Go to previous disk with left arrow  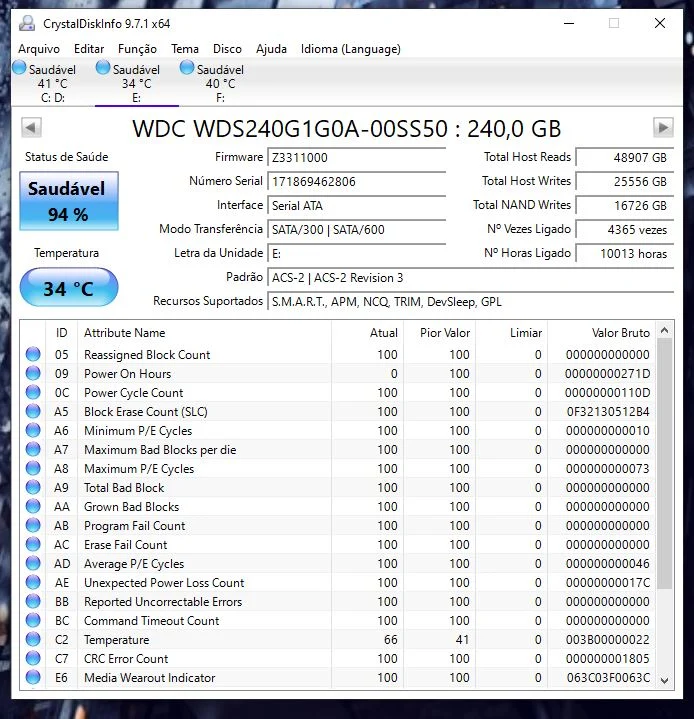(31, 127)
